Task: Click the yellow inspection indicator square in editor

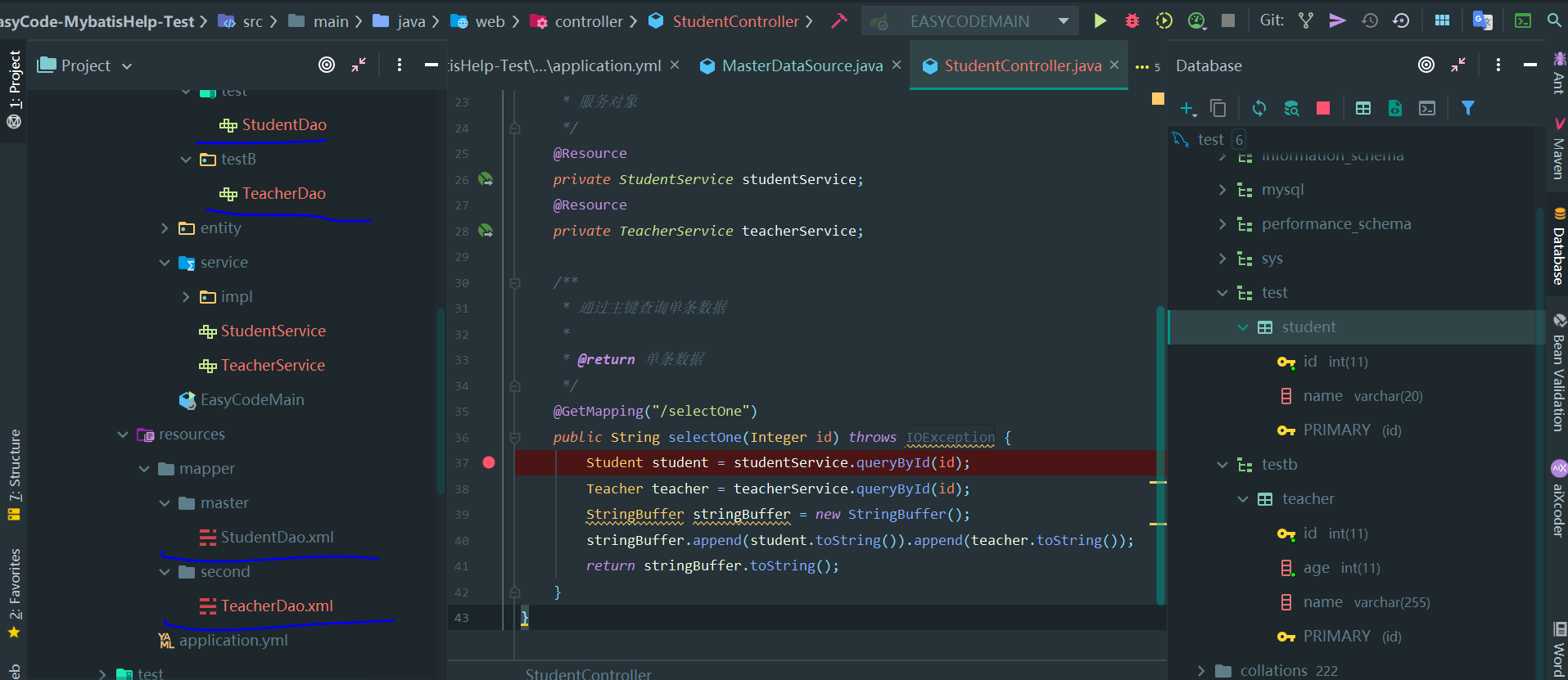Action: click(1158, 98)
